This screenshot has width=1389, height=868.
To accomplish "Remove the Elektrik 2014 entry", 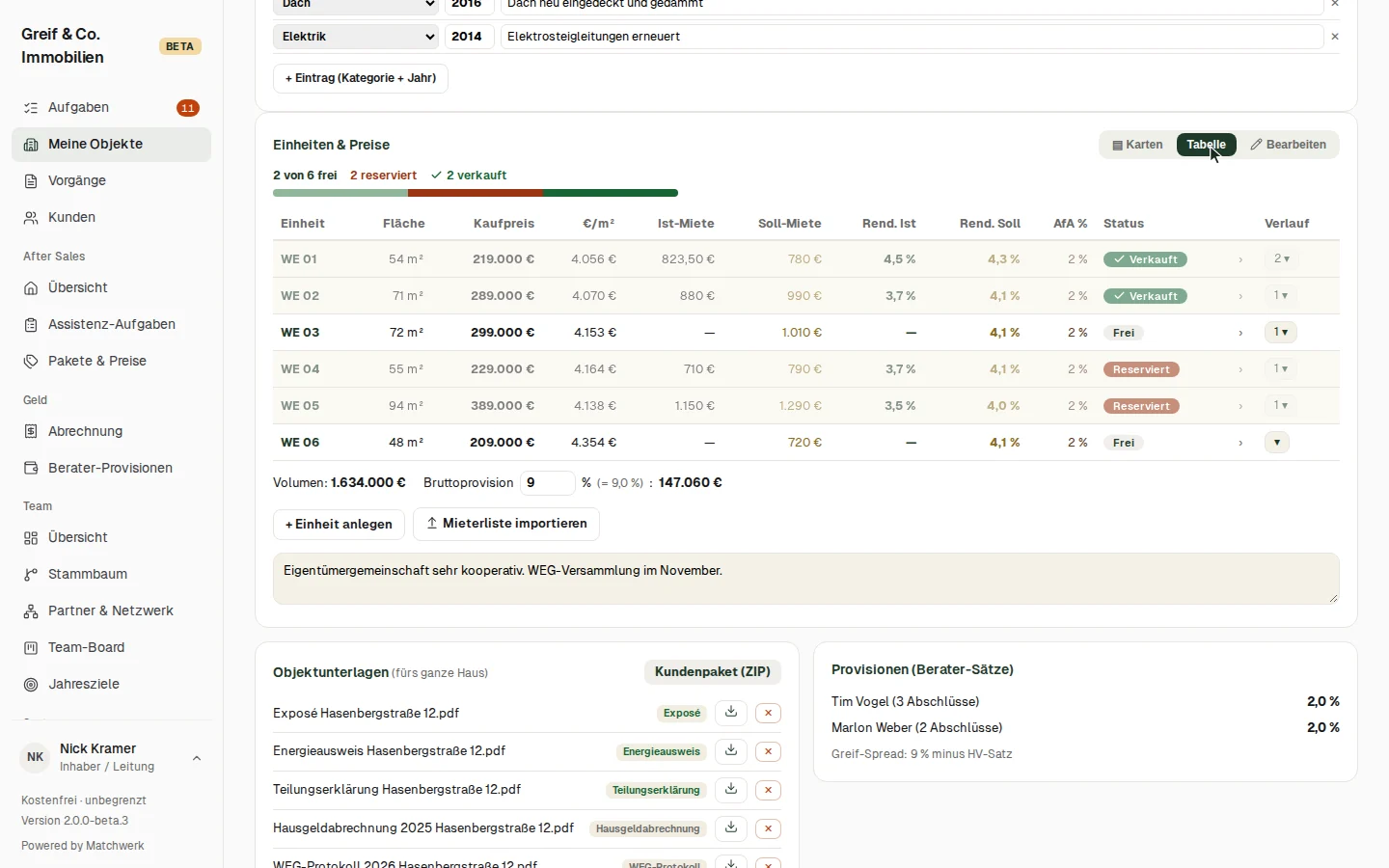I will 1335,37.
